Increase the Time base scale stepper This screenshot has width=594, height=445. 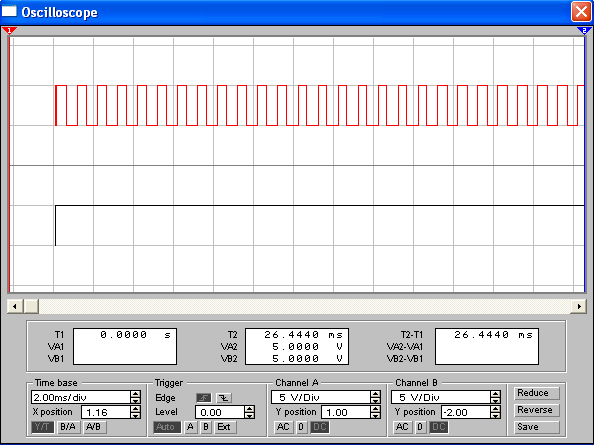click(135, 394)
